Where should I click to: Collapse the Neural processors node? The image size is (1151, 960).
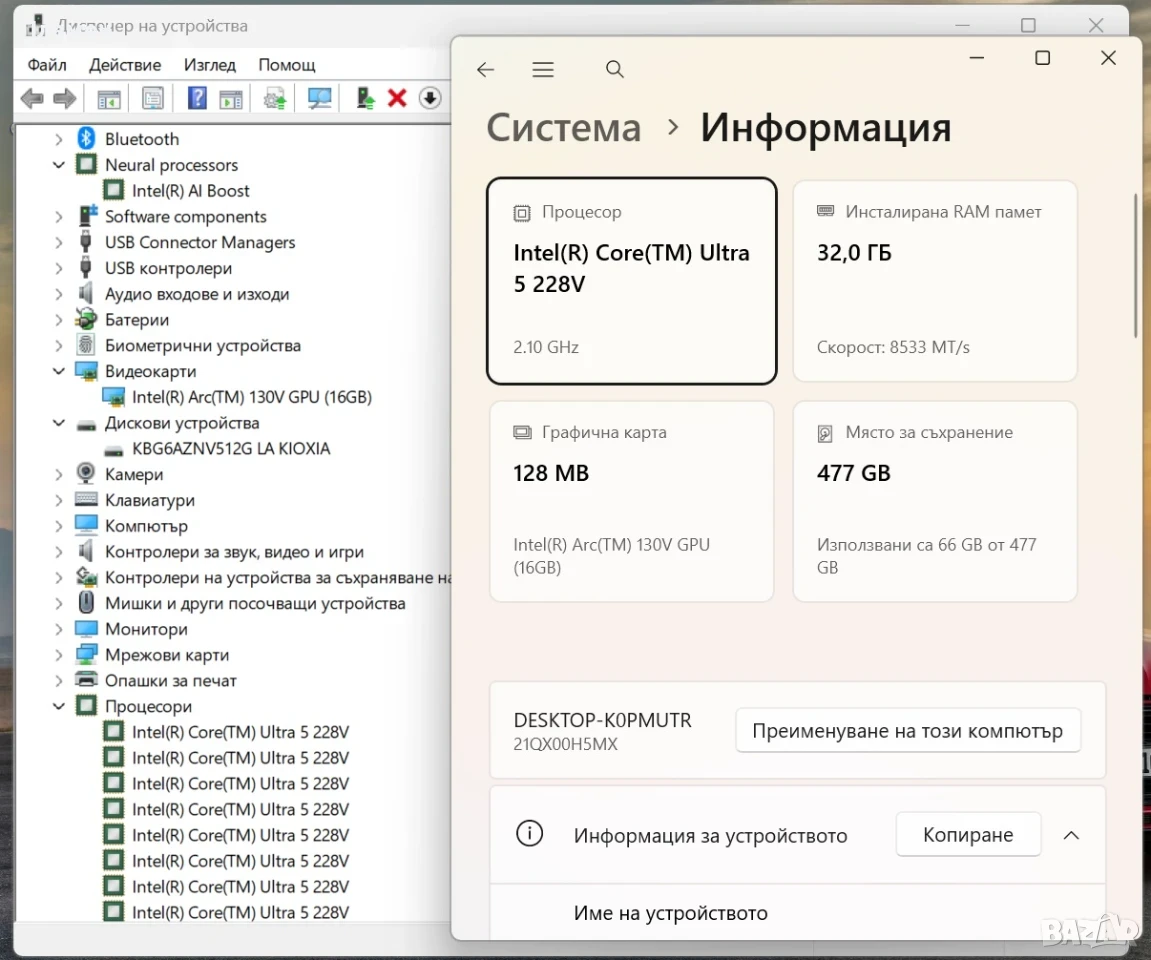[x=59, y=164]
